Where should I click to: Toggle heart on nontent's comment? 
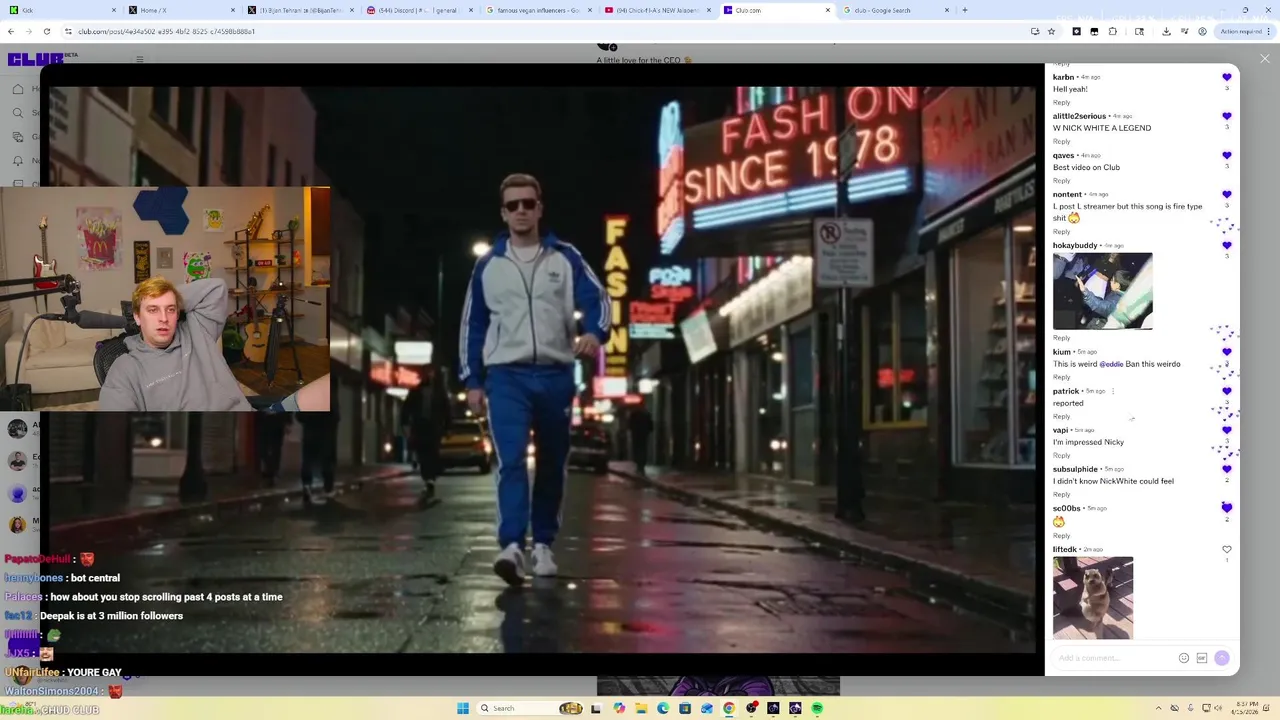pos(1227,194)
